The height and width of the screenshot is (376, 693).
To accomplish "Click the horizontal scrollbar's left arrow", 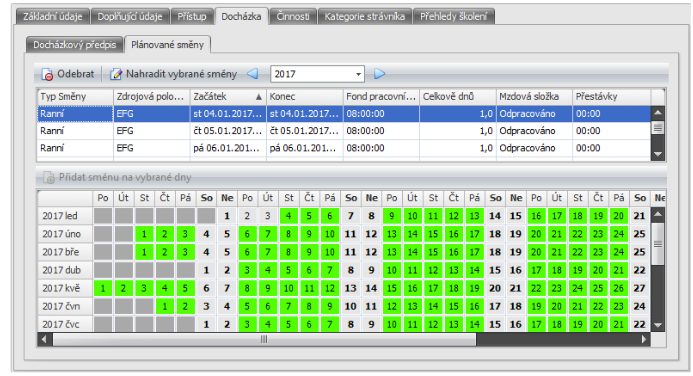I will point(44,339).
